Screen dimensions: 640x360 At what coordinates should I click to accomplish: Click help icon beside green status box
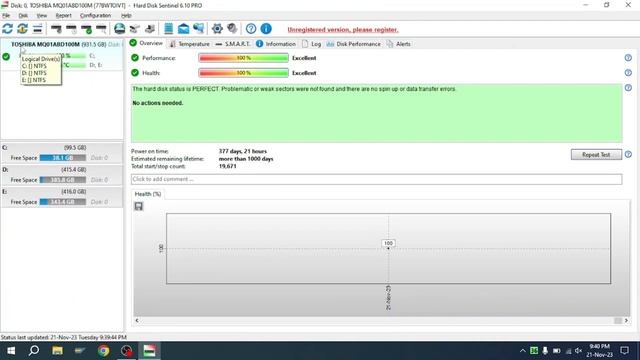[x=628, y=88]
